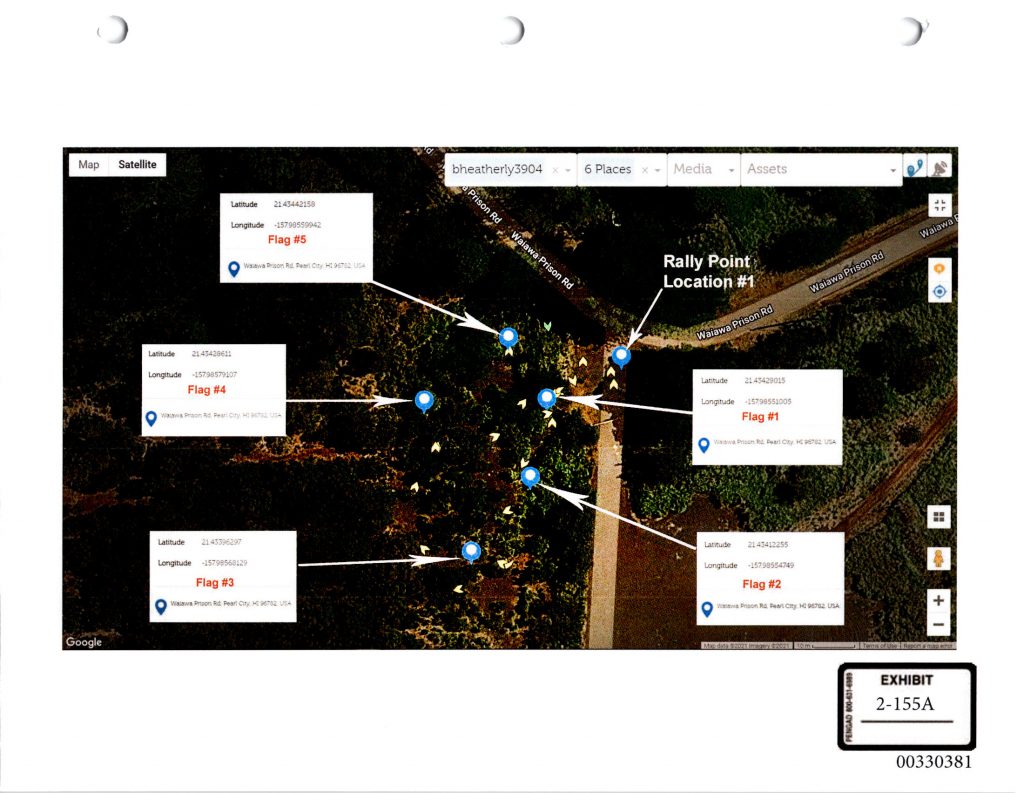
Task: Center map on my location
Action: (938, 292)
